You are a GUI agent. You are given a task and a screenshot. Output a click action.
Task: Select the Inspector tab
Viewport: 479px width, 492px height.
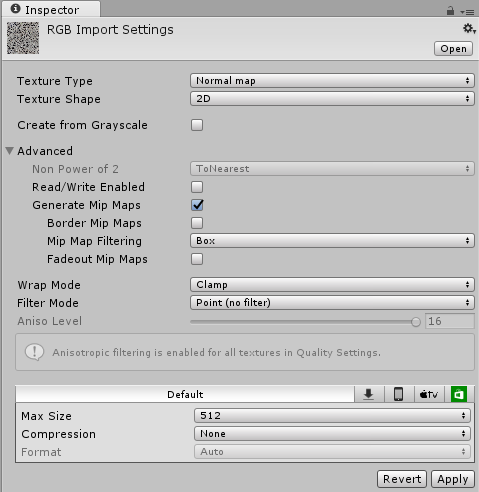51,9
